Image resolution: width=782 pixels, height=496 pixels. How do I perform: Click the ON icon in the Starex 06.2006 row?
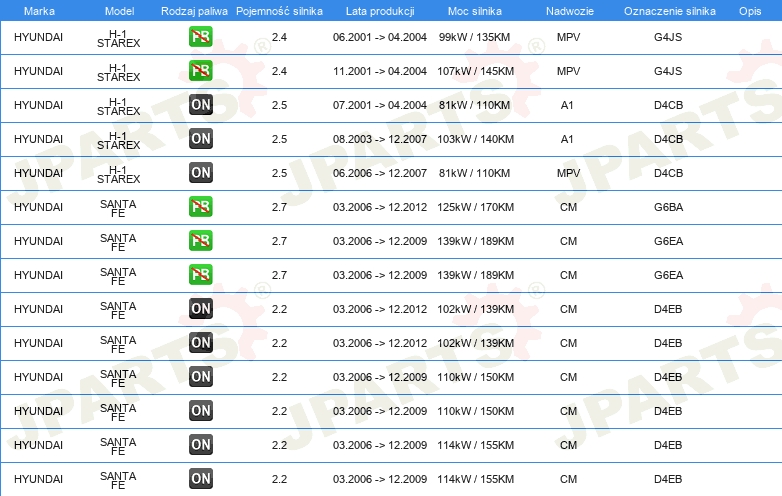(x=200, y=173)
